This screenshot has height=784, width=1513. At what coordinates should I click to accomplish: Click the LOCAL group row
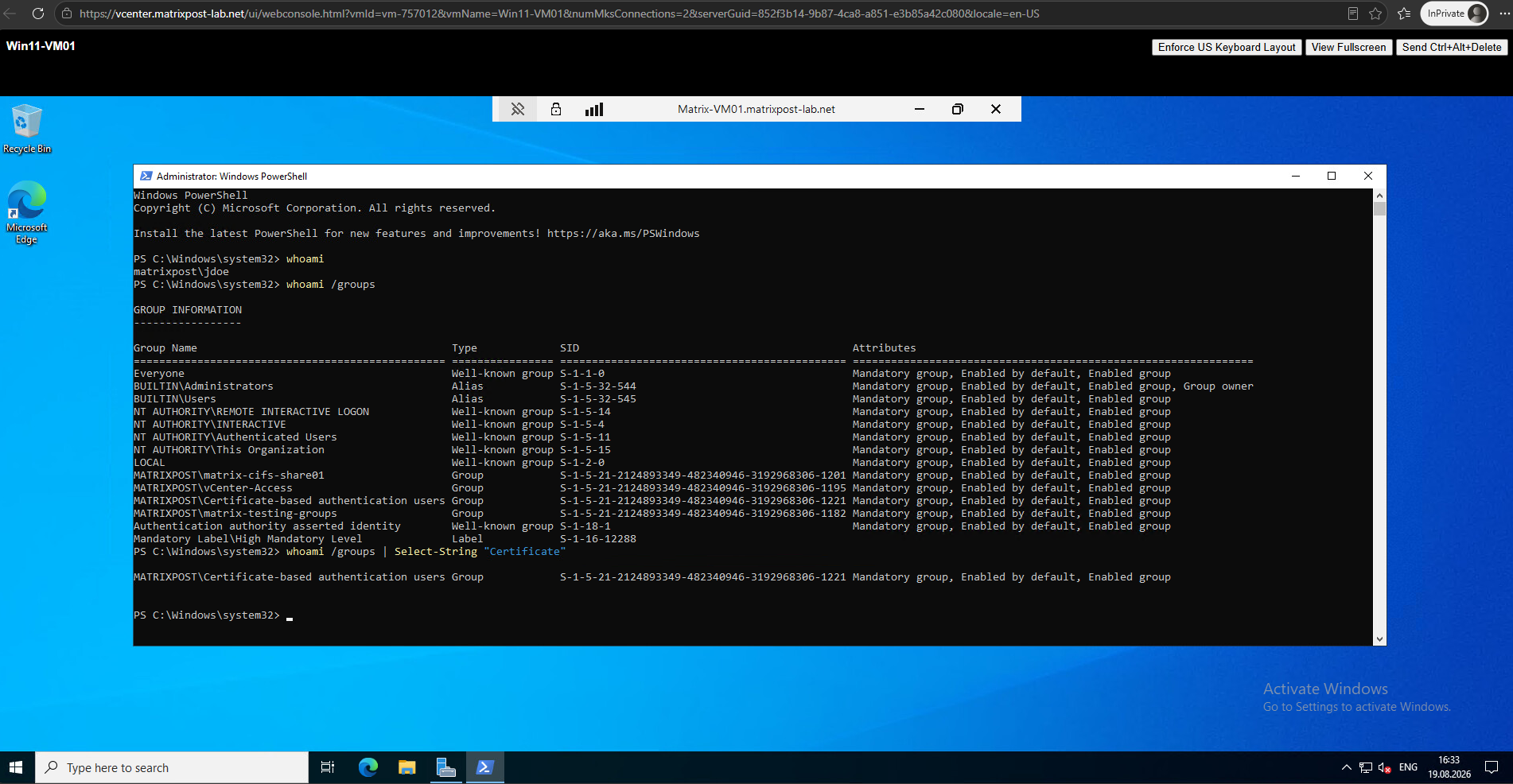[x=652, y=463]
